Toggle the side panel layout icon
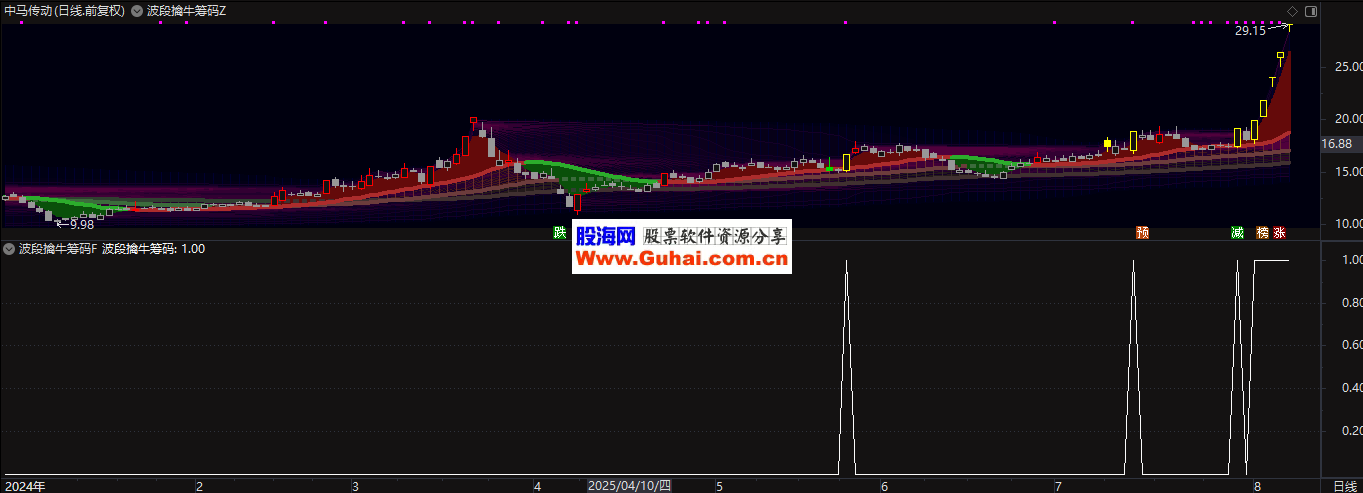 point(1312,11)
